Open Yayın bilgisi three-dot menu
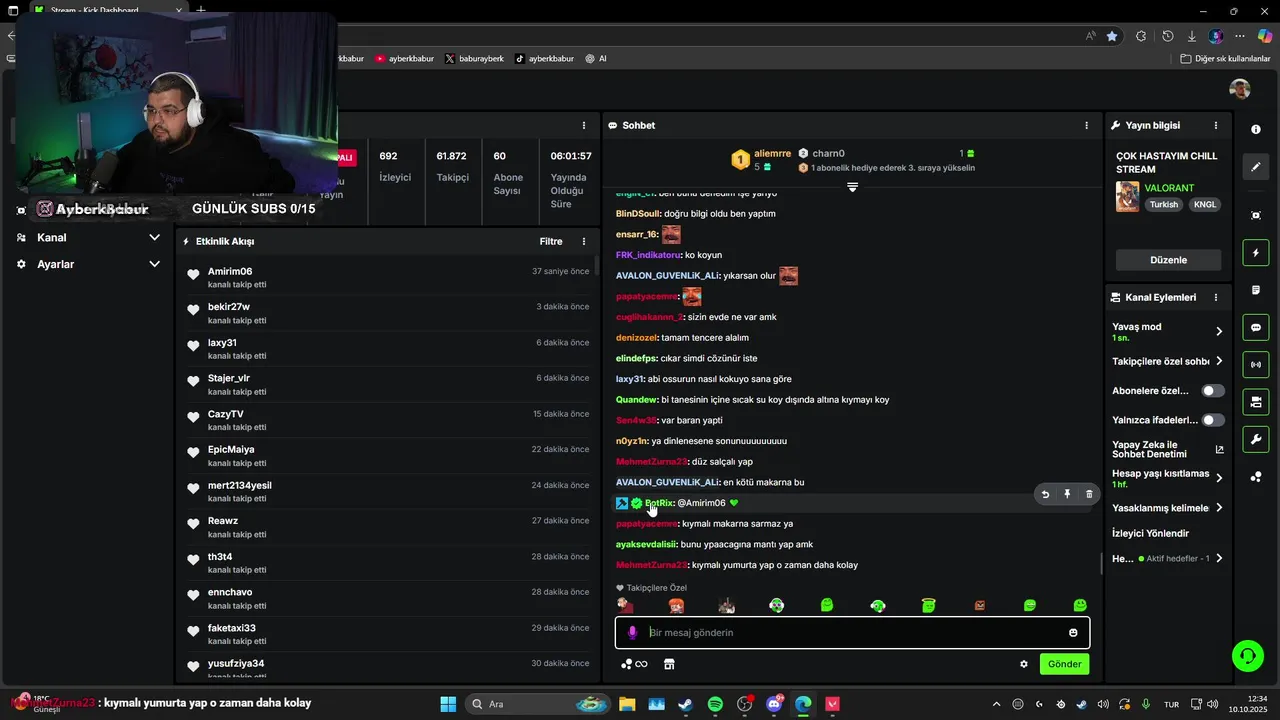 1216,125
